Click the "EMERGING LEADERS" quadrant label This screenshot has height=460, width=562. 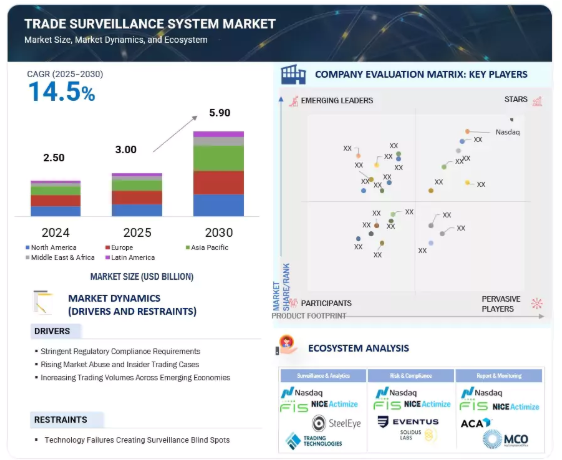coord(337,100)
